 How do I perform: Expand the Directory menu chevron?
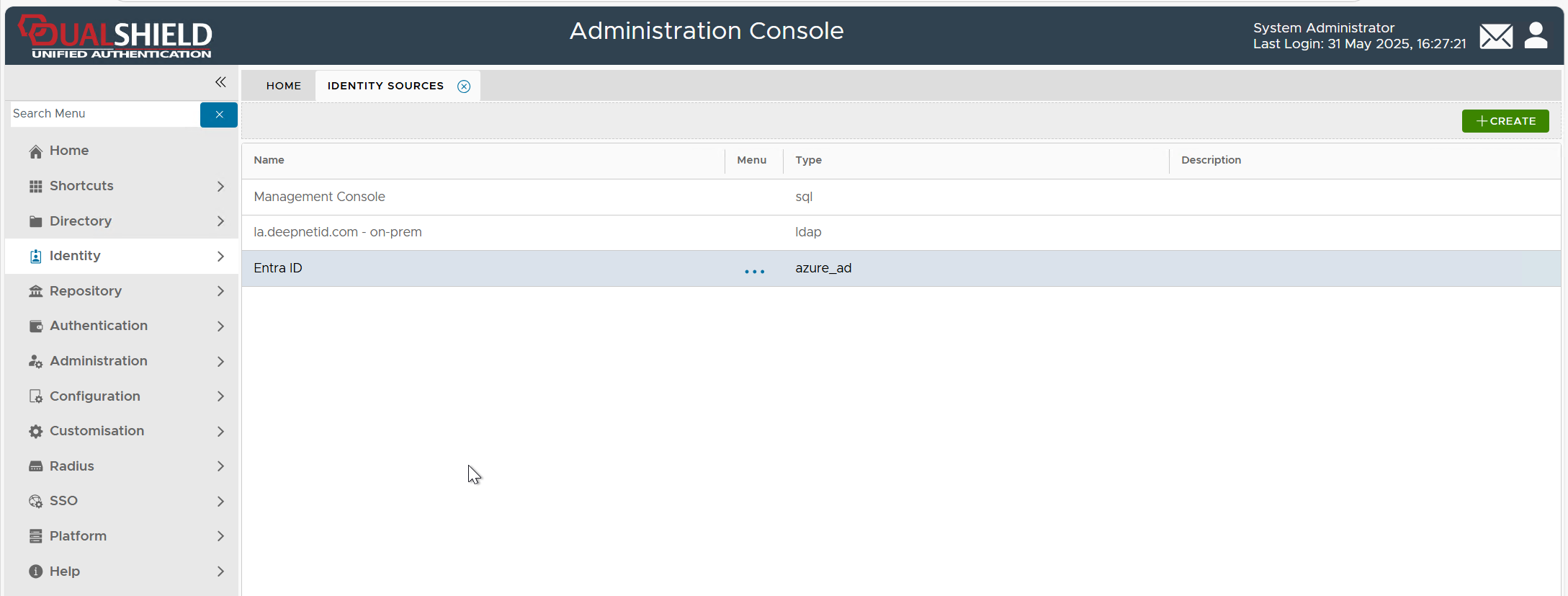[x=220, y=221]
